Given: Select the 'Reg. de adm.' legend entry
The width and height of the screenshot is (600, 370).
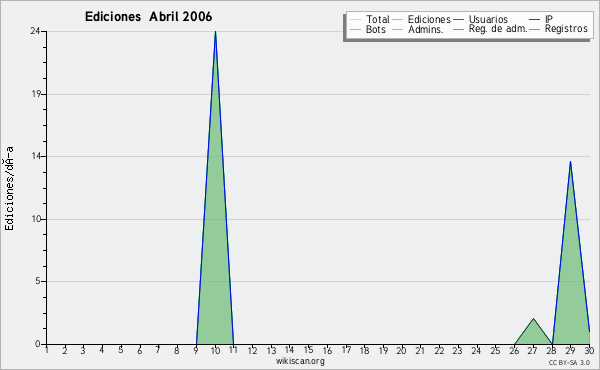Looking at the screenshot, I should (498, 29).
